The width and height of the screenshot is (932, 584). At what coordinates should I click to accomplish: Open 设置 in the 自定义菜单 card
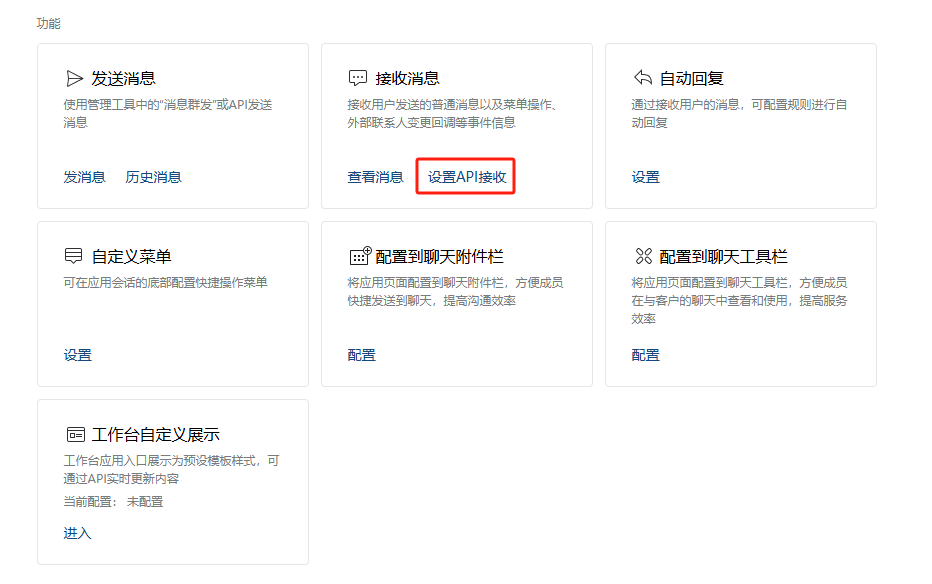pyautogui.click(x=77, y=355)
